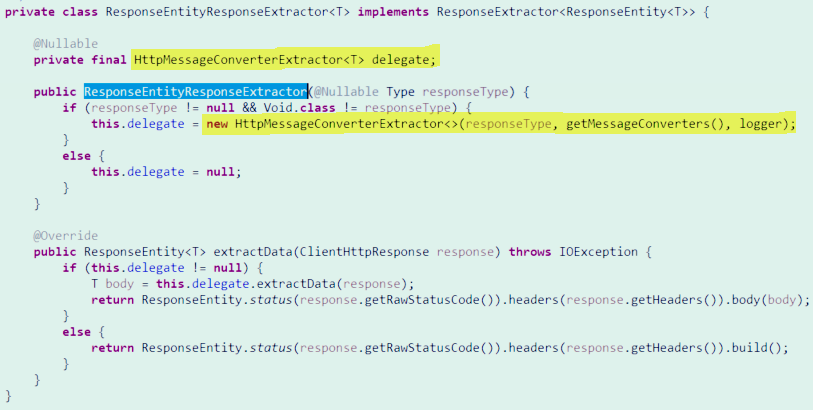The width and height of the screenshot is (813, 410).
Task: Click the first @Nullable annotation above the delegate field
Action: pyautogui.click(x=66, y=44)
